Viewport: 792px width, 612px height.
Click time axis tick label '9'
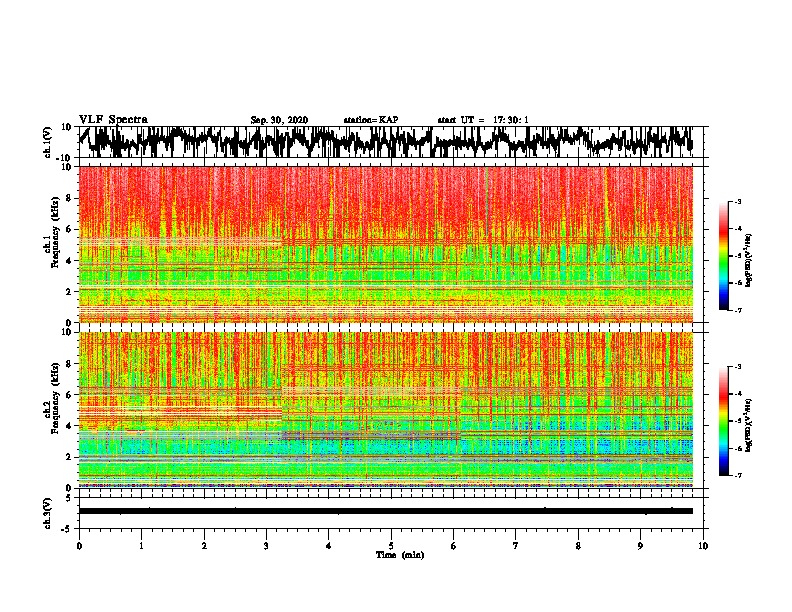(x=640, y=546)
